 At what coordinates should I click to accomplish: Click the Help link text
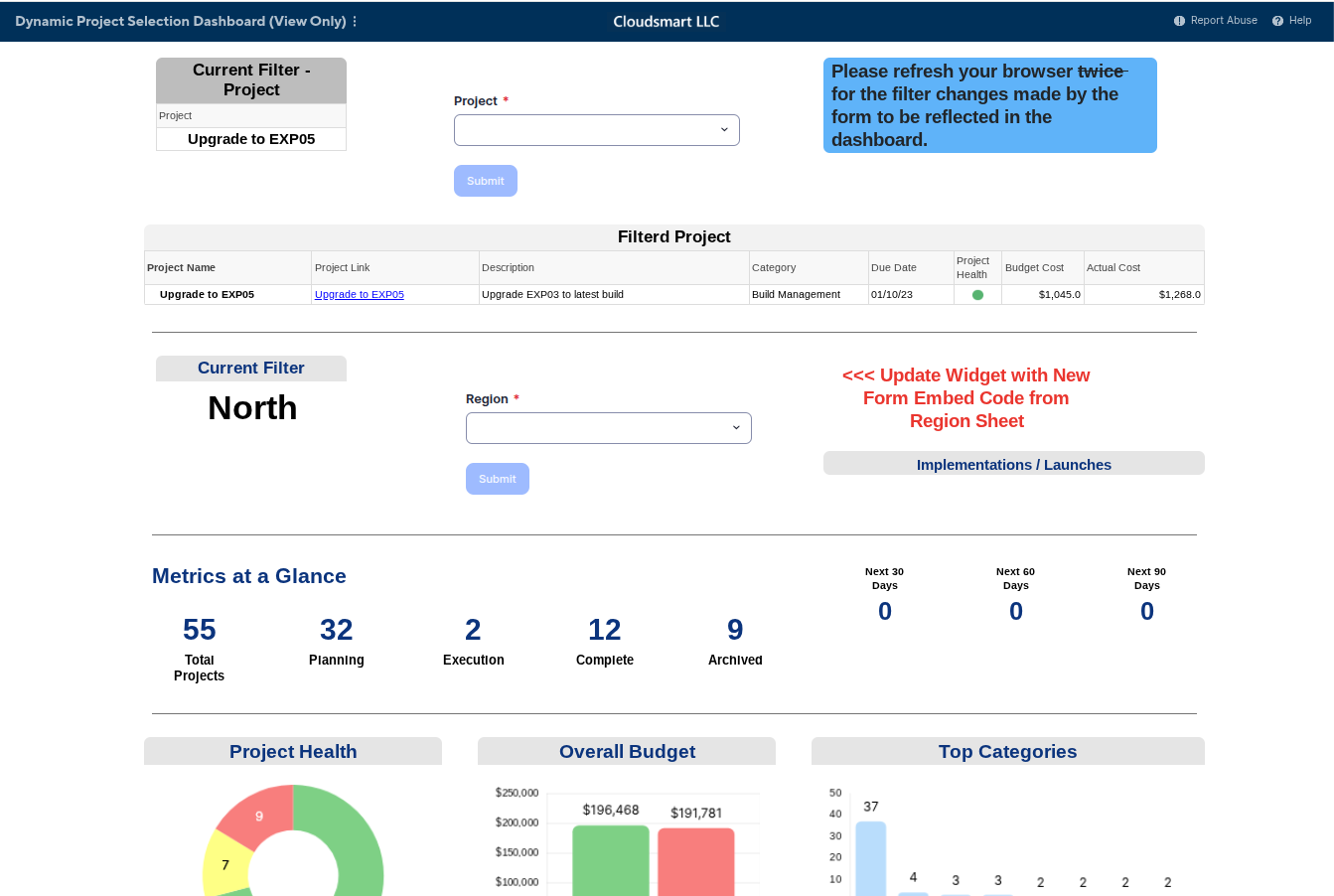(x=1300, y=21)
